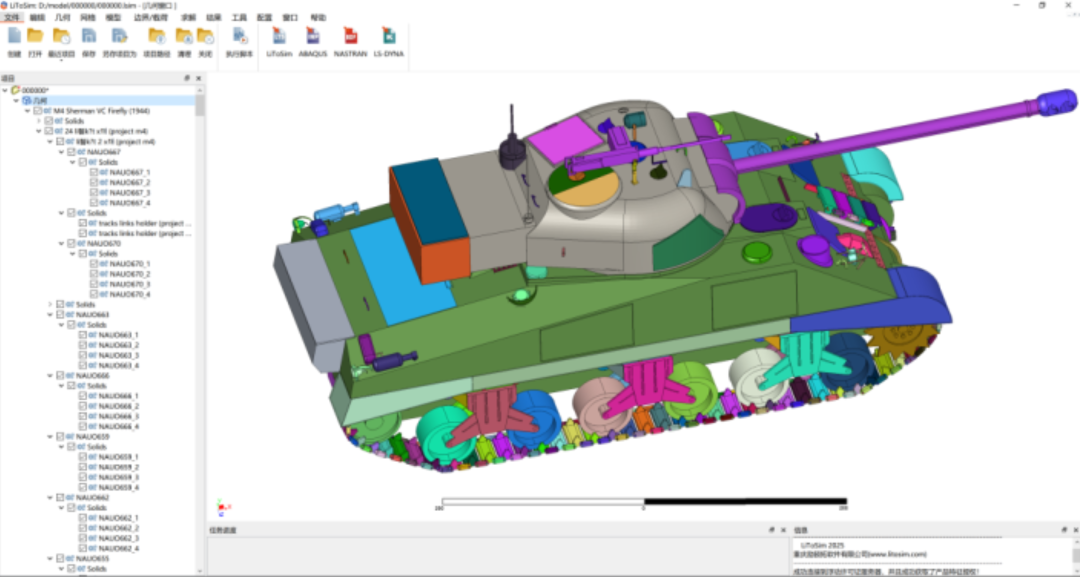Click the 另存项目为 save-as icon
This screenshot has height=577, width=1080.
click(120, 36)
